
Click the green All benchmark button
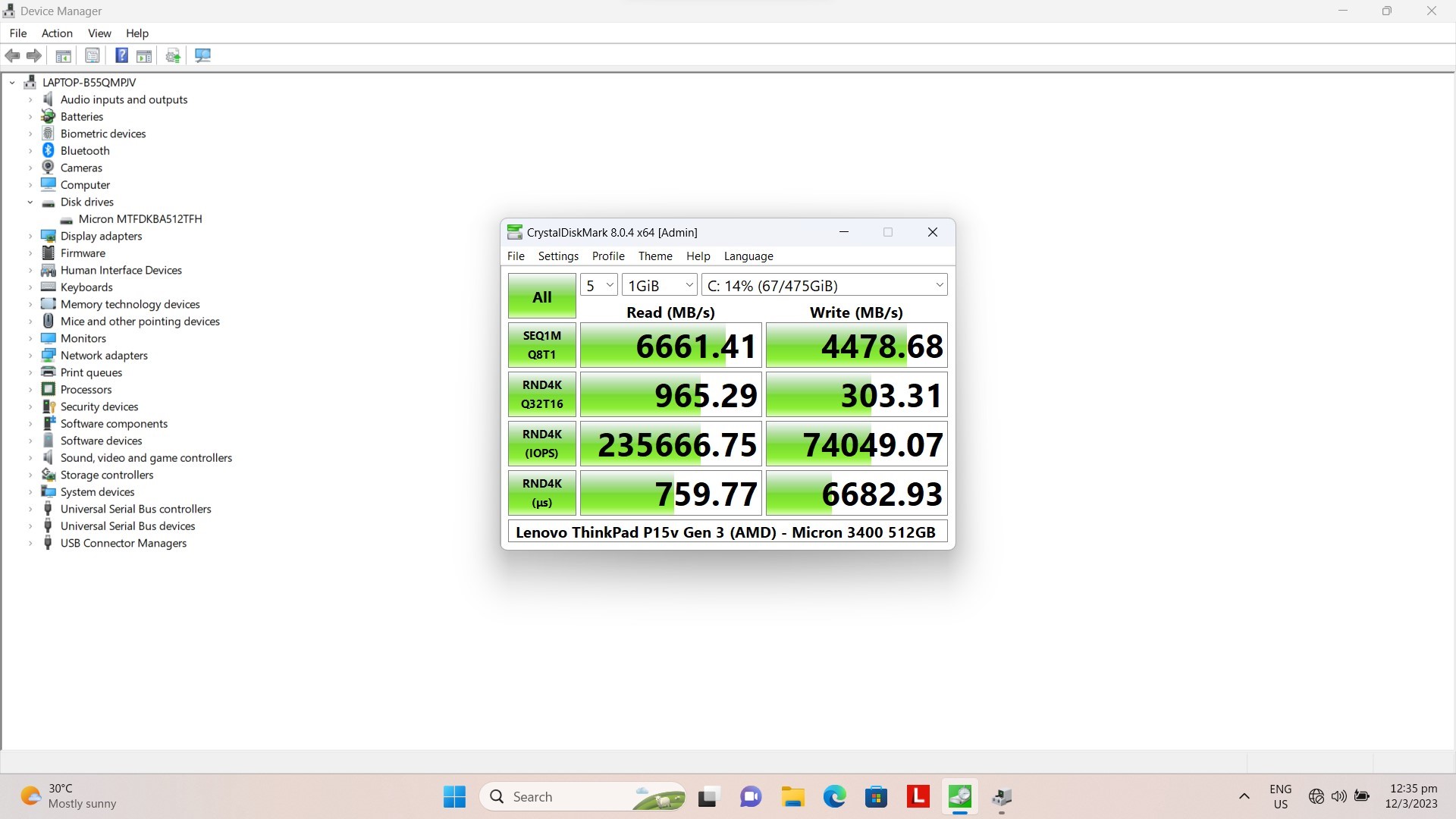point(542,297)
